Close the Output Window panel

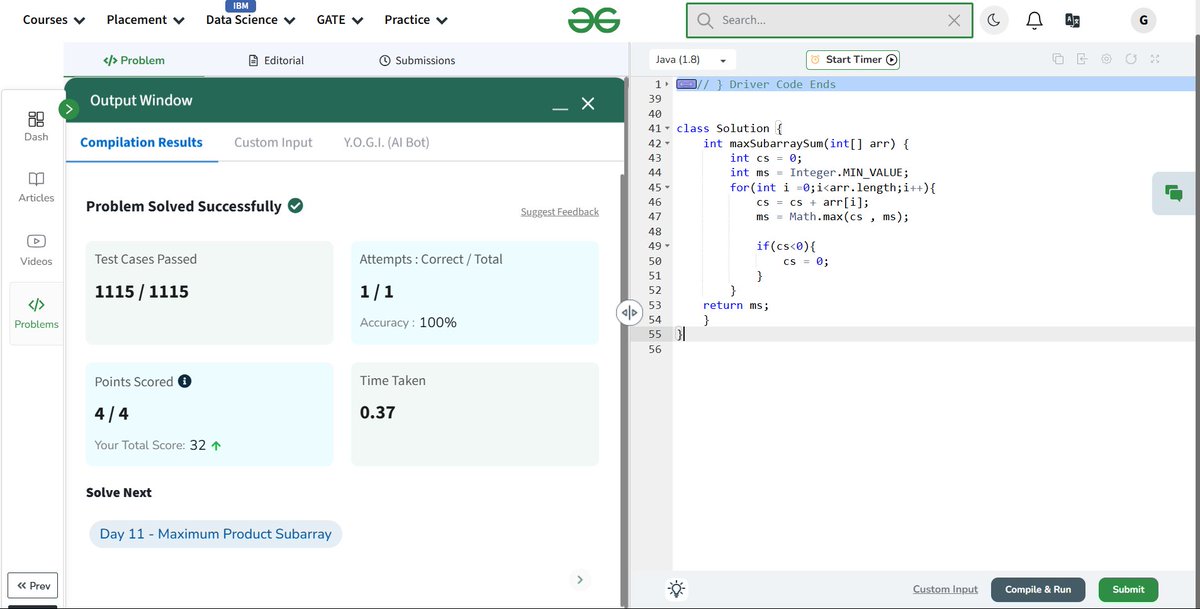588,103
